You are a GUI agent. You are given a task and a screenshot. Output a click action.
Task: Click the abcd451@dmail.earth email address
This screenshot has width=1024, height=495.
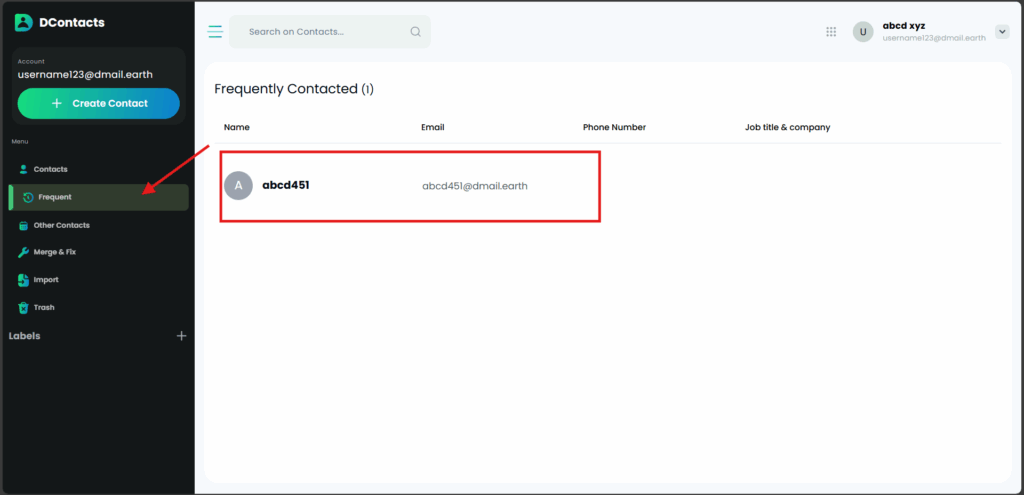[474, 186]
